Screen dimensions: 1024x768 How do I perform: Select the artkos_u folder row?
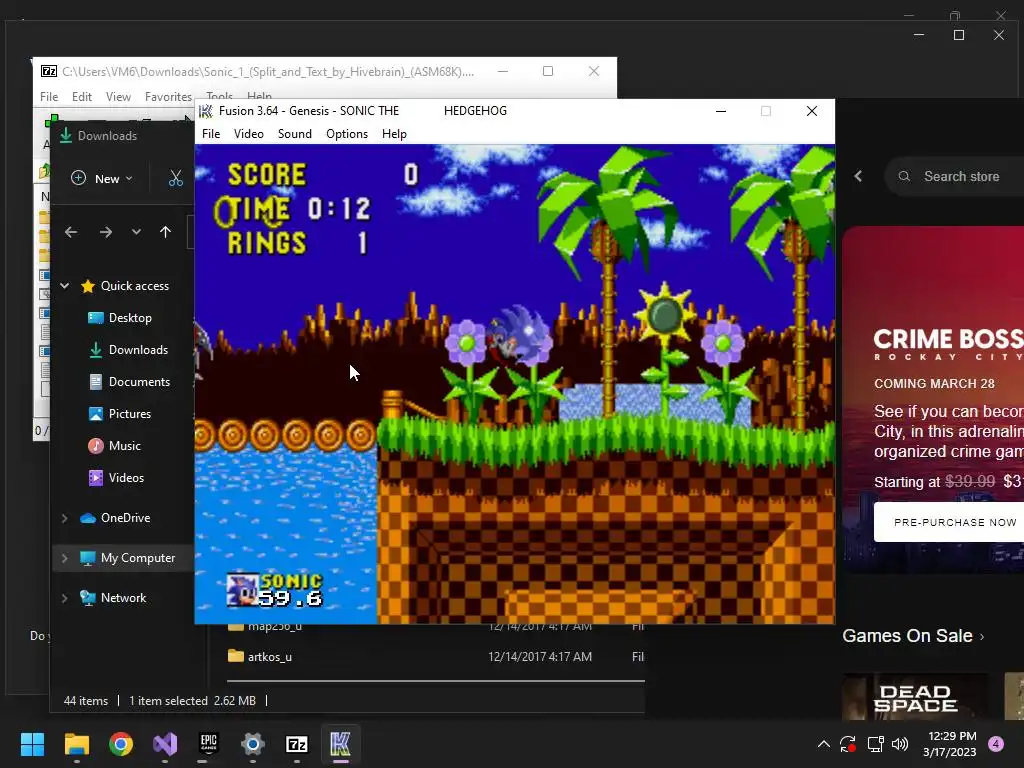pos(436,656)
